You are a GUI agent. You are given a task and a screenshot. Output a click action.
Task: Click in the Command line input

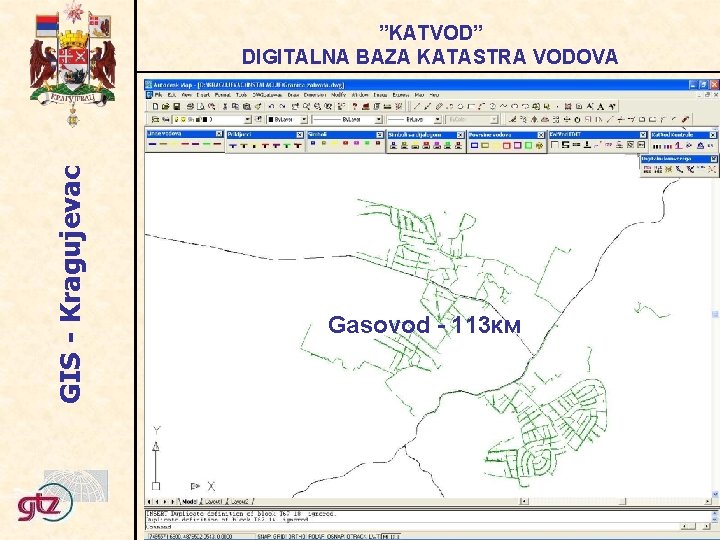tap(411, 527)
